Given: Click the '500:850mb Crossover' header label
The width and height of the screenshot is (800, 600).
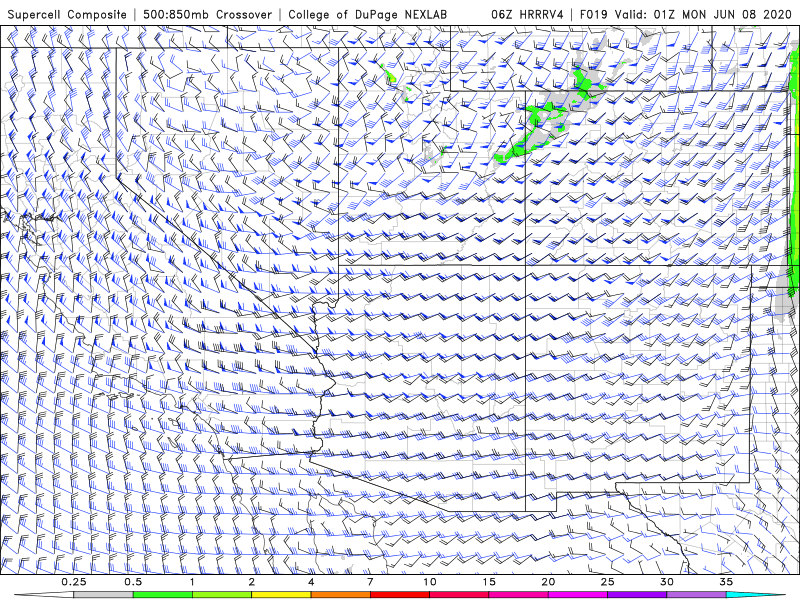Looking at the screenshot, I should [207, 14].
